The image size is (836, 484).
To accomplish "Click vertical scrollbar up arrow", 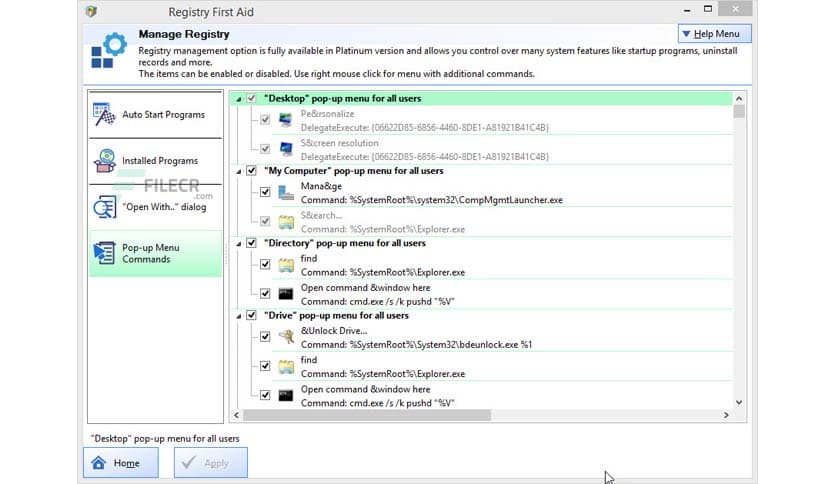I will point(739,99).
